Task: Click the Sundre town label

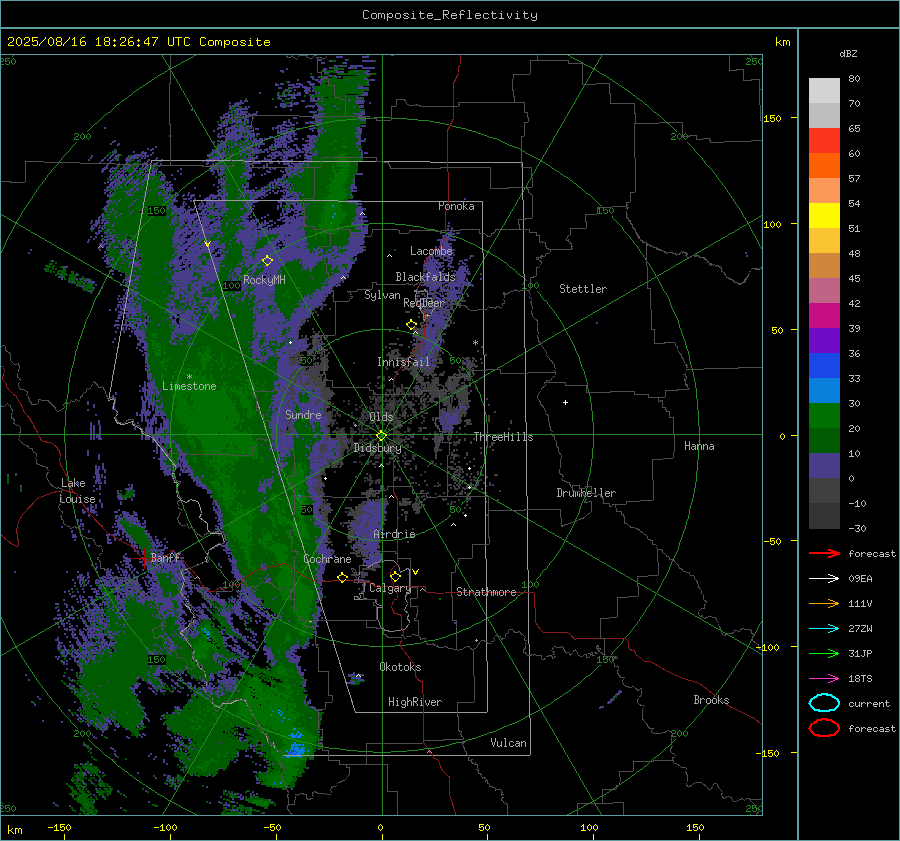Action: [x=303, y=414]
